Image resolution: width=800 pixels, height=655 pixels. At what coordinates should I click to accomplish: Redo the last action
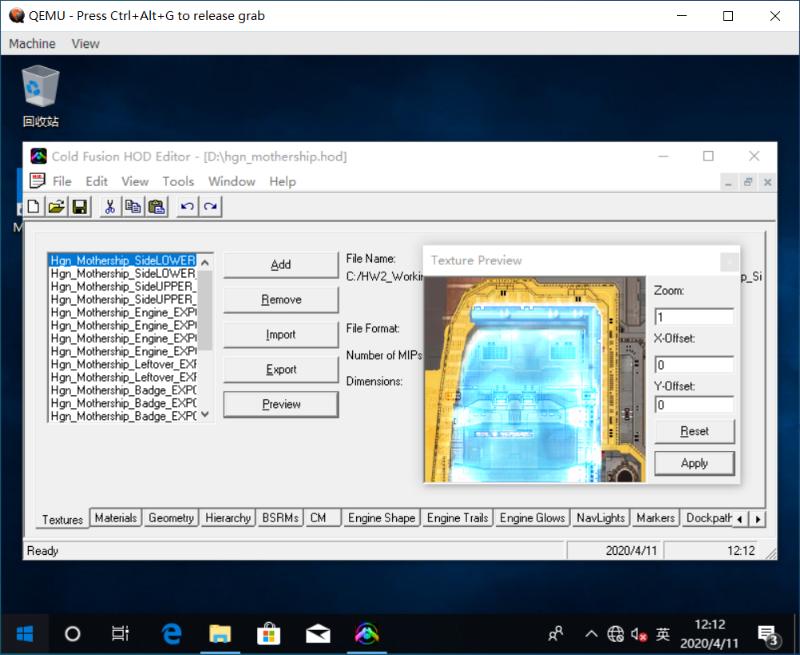click(x=208, y=207)
